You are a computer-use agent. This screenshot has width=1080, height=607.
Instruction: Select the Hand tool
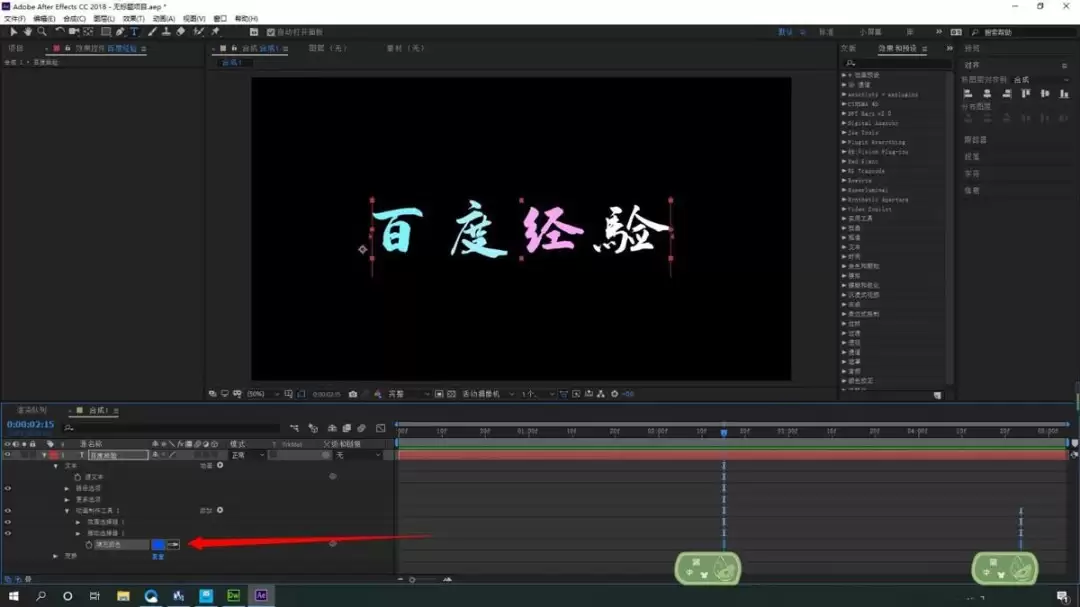click(28, 32)
